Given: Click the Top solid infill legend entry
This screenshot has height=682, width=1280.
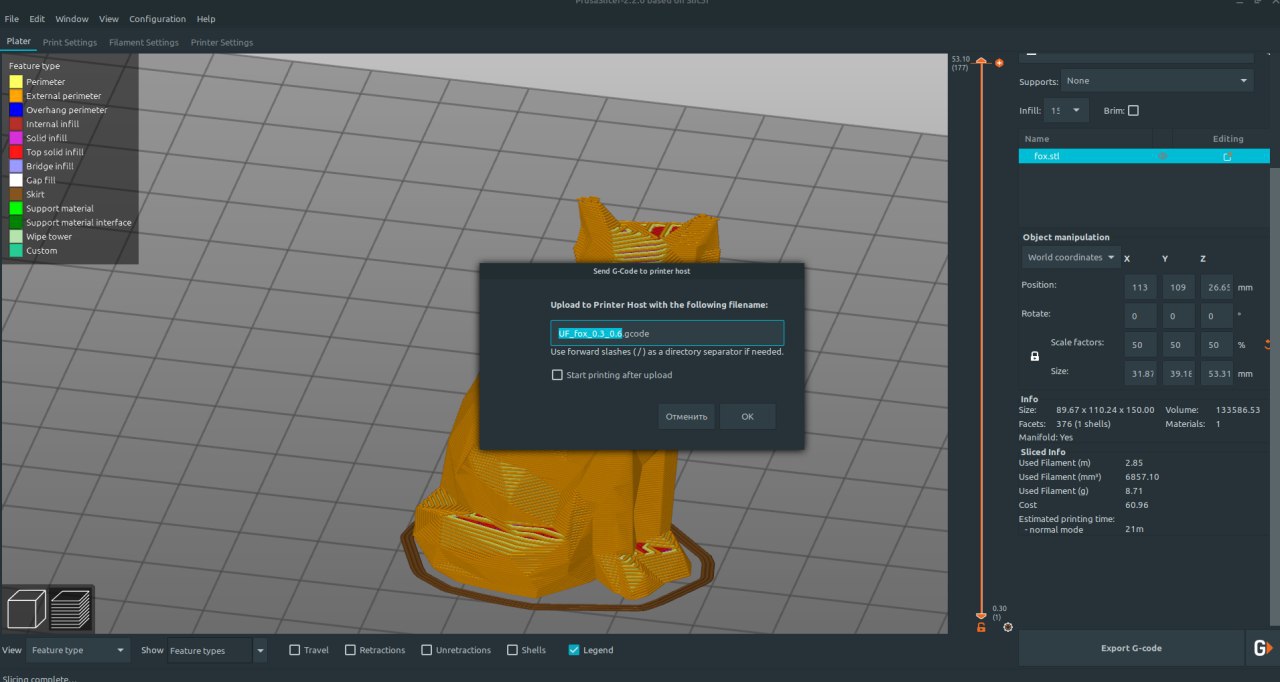Looking at the screenshot, I should [x=47, y=152].
